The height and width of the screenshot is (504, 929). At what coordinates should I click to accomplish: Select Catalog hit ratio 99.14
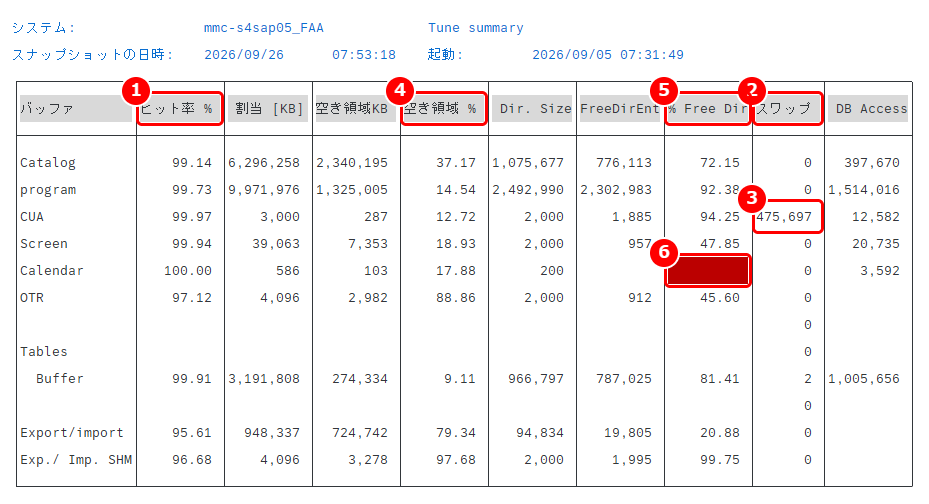pyautogui.click(x=191, y=163)
